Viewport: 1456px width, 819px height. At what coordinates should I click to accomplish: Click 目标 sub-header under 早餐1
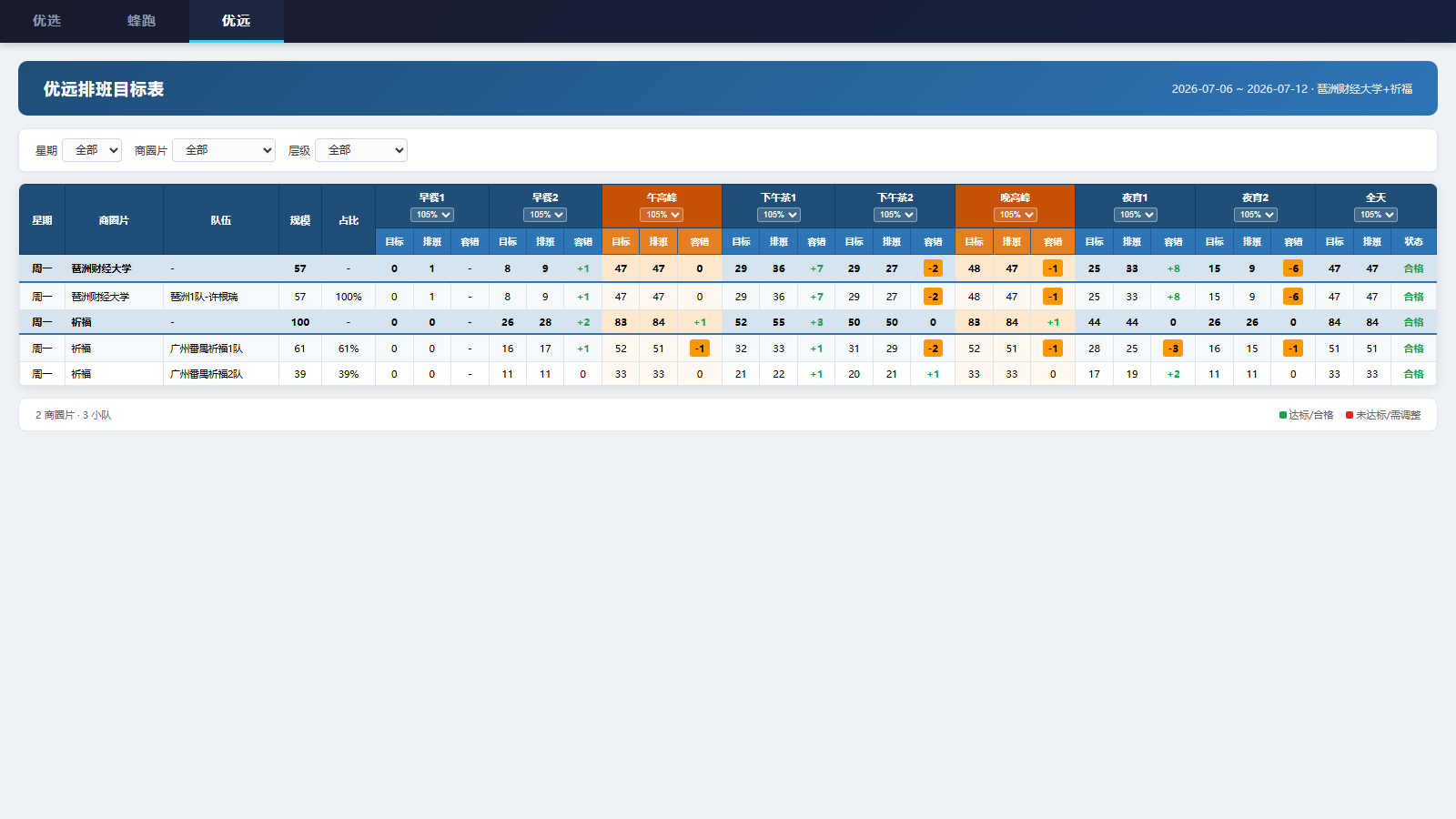click(394, 242)
